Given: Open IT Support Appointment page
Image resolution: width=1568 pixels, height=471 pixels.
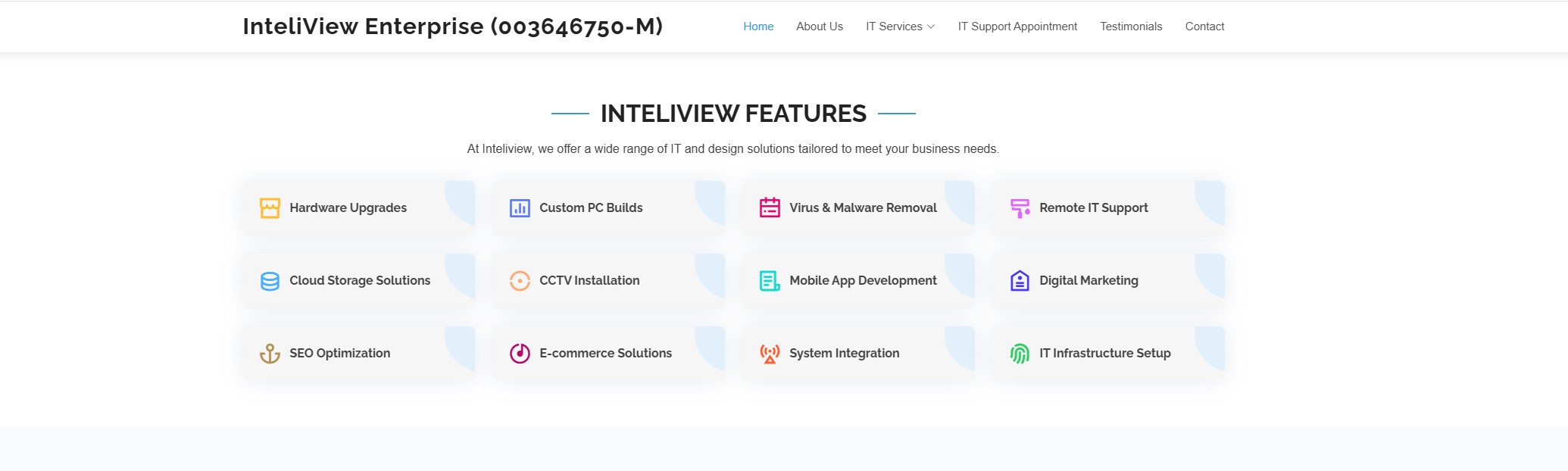Looking at the screenshot, I should pyautogui.click(x=1017, y=27).
